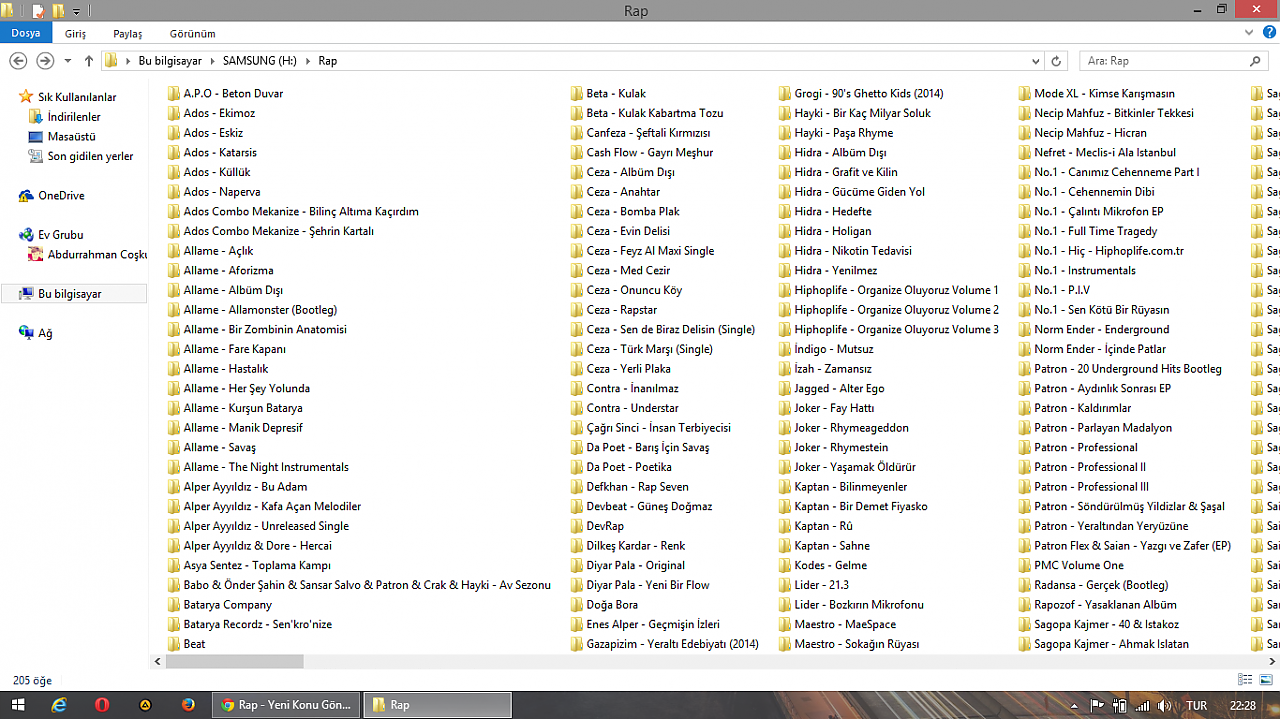This screenshot has width=1280, height=719.
Task: Expand the ribbon with the chevron arrow
Action: coord(1250,33)
